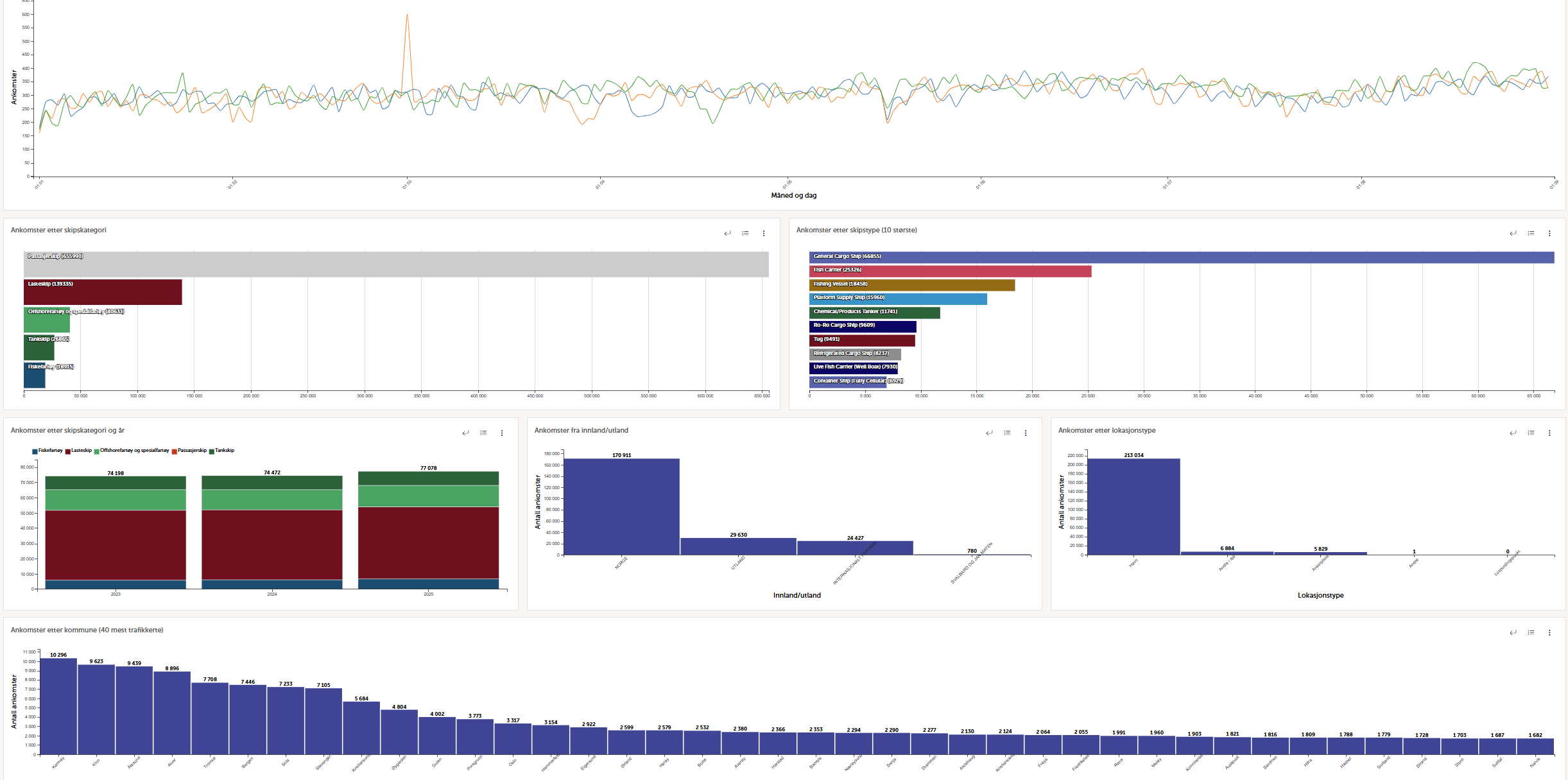
Task: Toggle legend icon on kommune chart
Action: click(x=1531, y=632)
